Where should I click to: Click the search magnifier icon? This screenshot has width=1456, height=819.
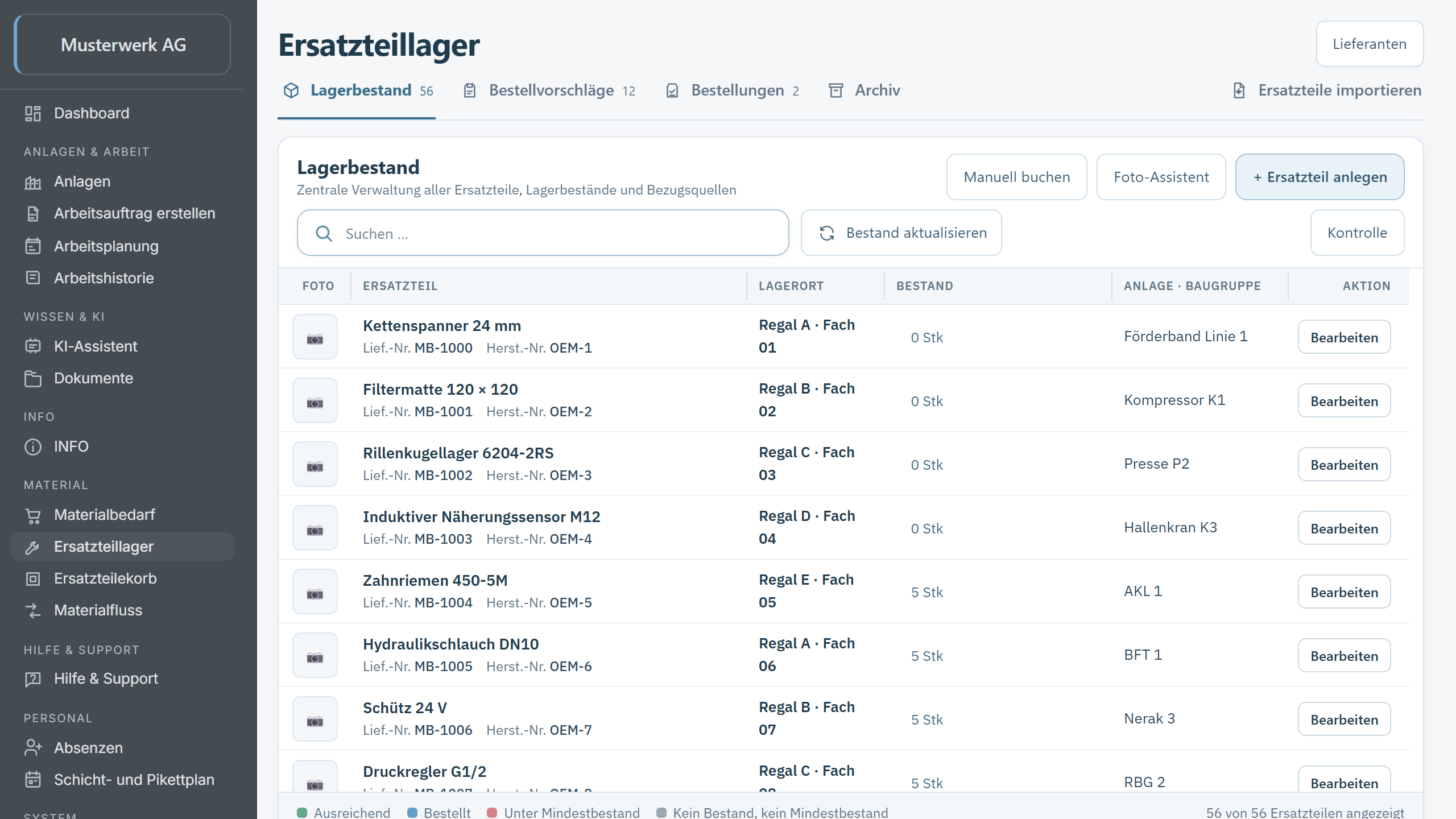pyautogui.click(x=324, y=234)
